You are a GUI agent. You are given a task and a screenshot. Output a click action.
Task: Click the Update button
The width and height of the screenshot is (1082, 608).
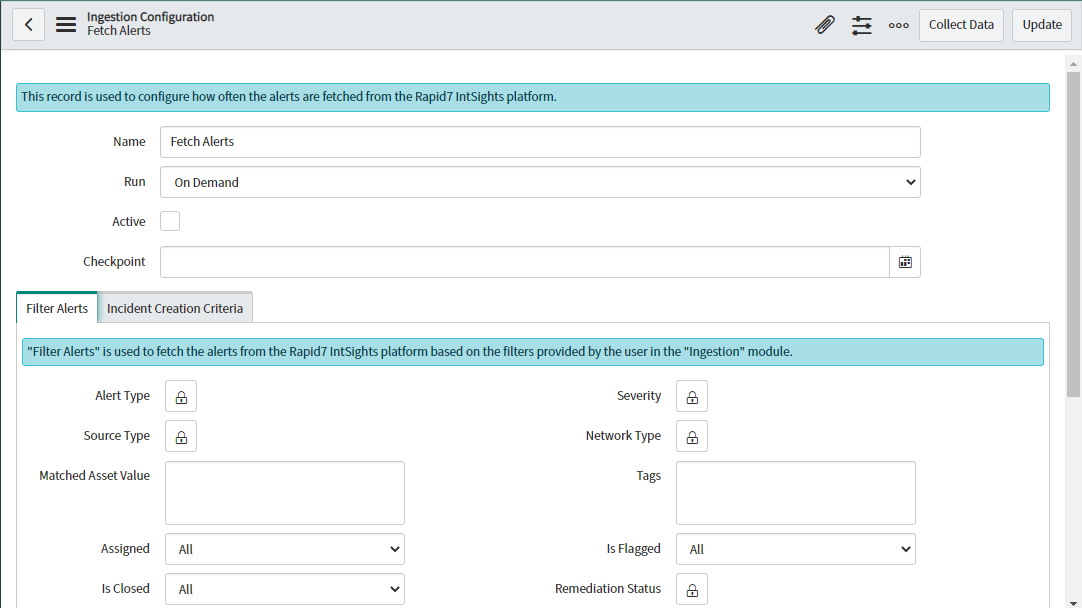tap(1042, 25)
